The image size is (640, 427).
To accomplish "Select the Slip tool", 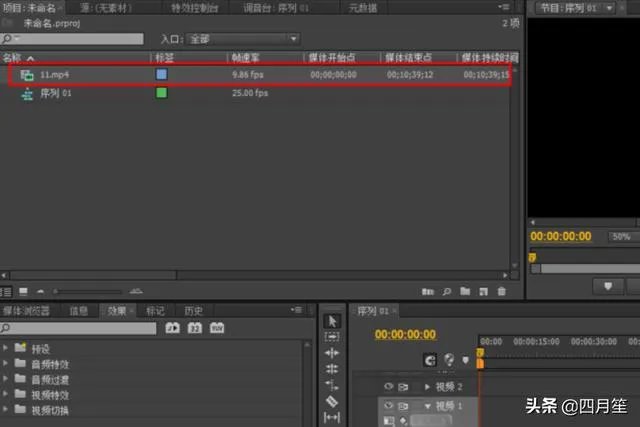I will [332, 417].
